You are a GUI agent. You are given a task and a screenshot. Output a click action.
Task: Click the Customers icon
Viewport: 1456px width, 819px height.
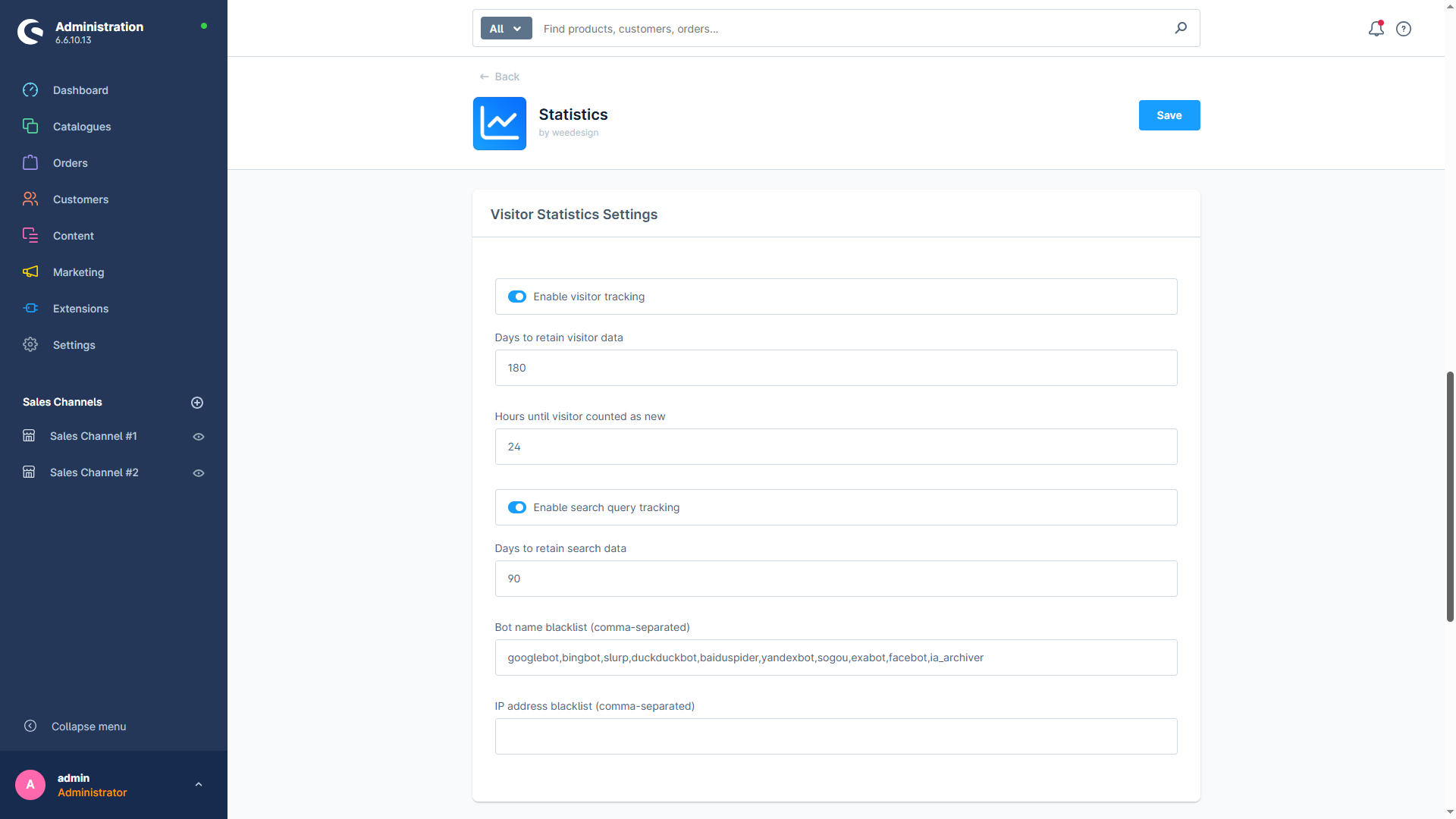(30, 199)
